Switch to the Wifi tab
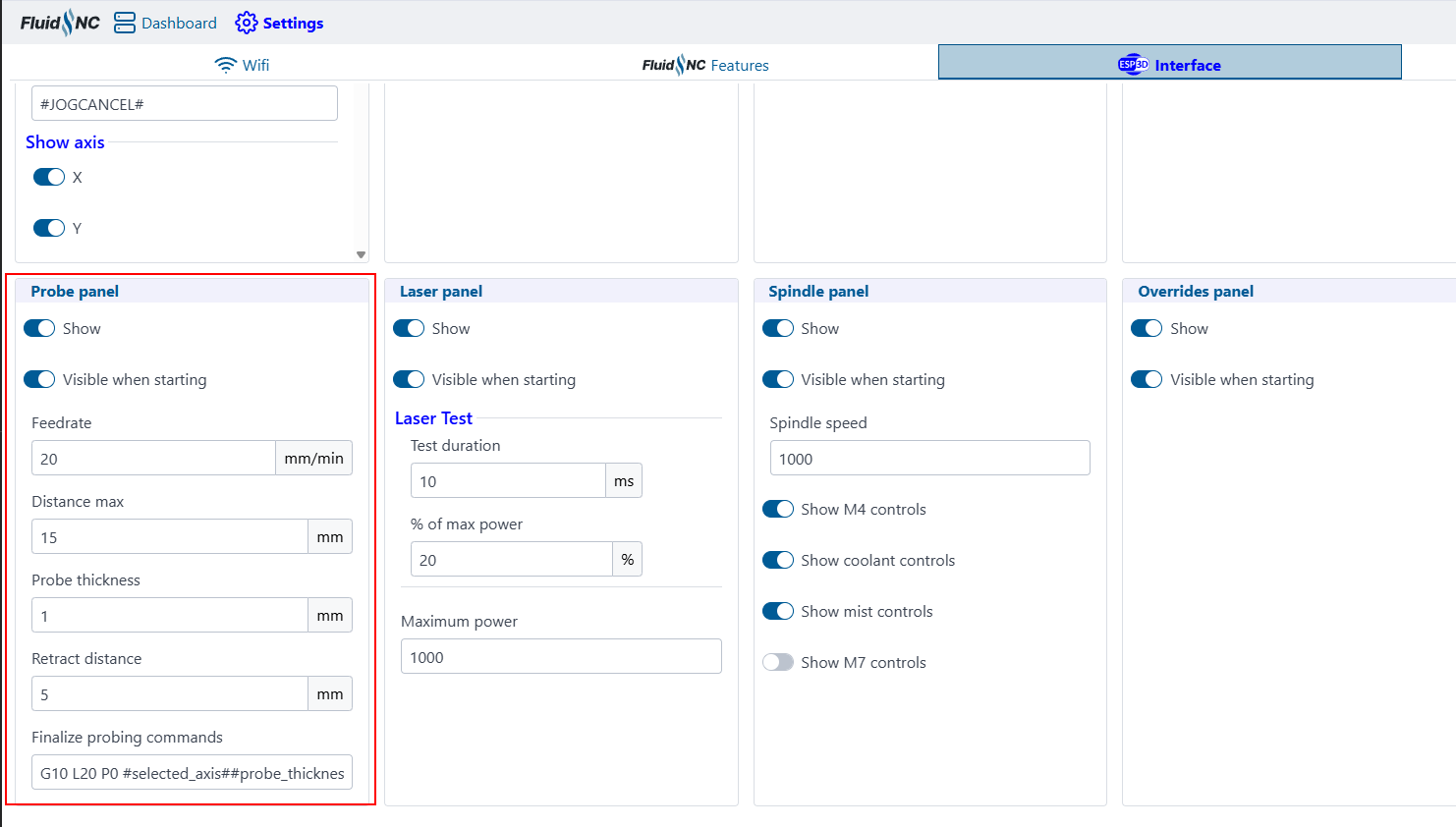1456x827 pixels. 242,65
